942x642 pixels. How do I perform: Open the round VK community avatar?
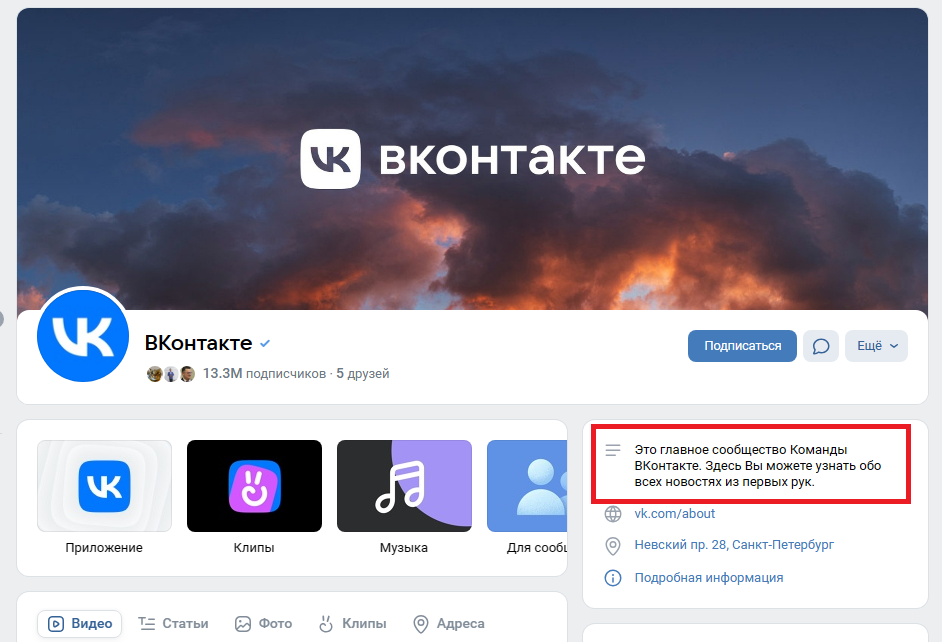[83, 335]
